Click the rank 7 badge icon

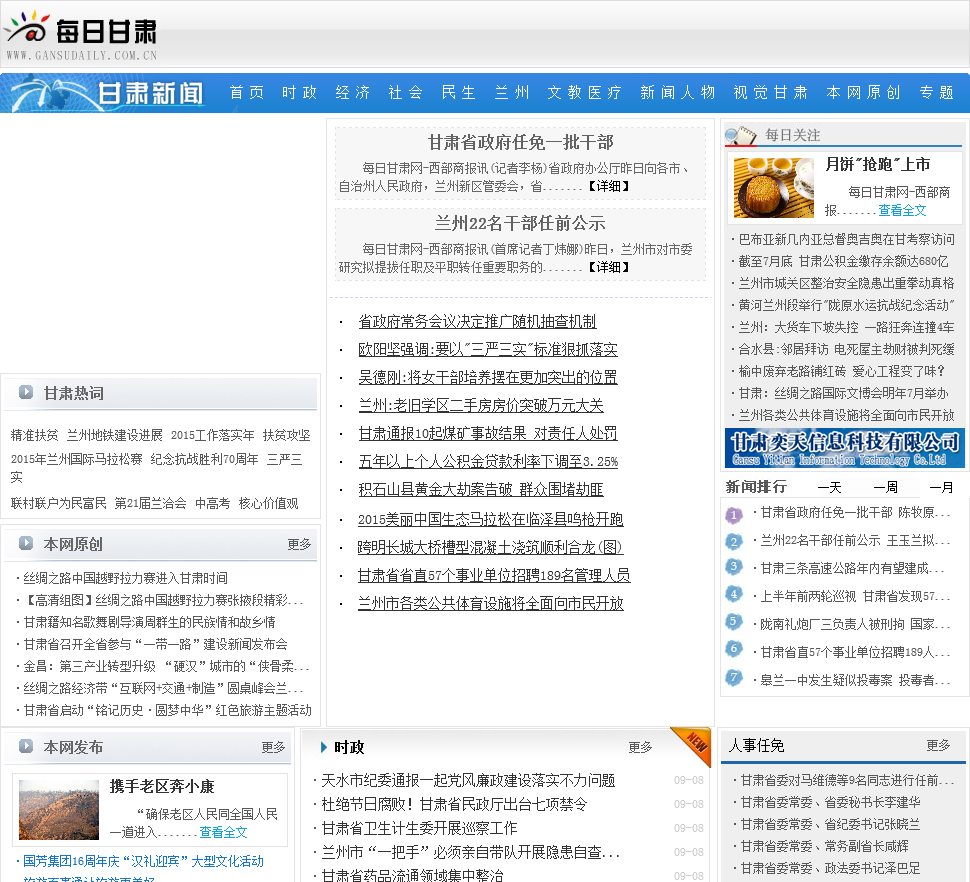point(734,677)
